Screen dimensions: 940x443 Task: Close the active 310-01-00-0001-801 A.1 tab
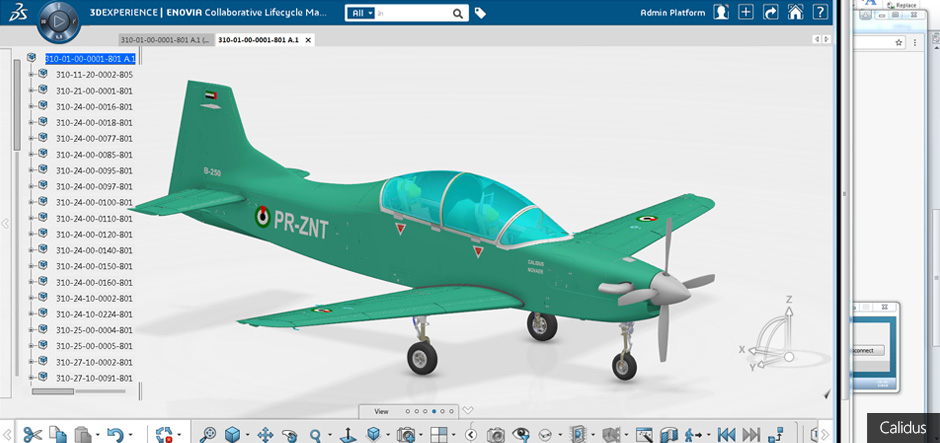coord(308,40)
